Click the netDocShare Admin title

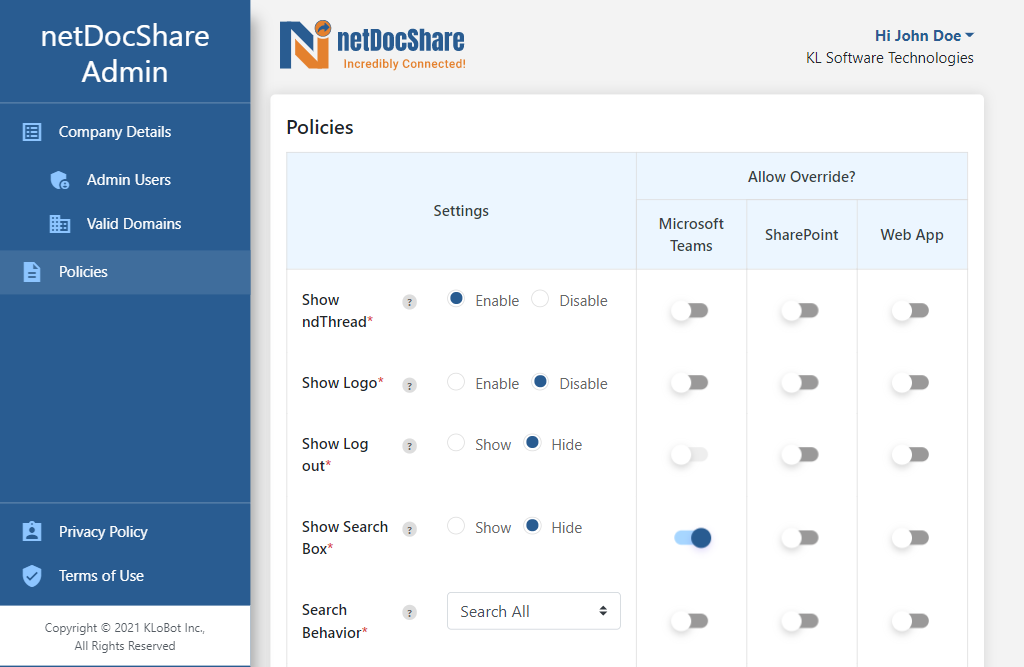tap(125, 54)
